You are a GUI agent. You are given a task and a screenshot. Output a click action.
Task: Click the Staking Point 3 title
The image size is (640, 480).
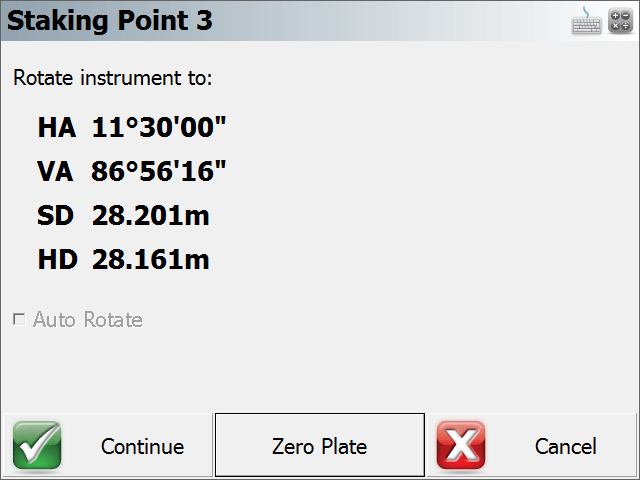click(x=110, y=20)
